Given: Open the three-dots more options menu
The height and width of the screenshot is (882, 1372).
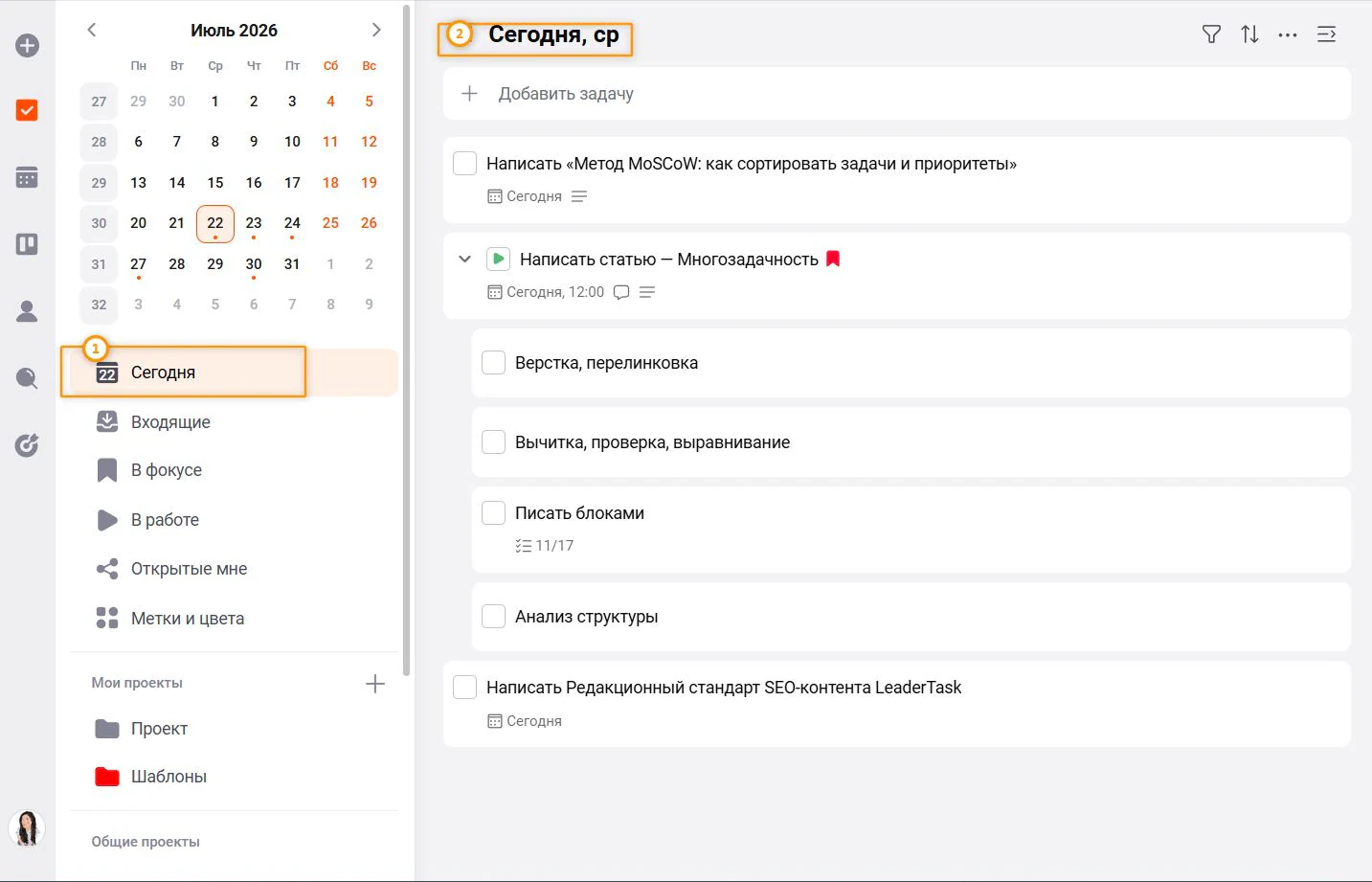Looking at the screenshot, I should pos(1288,34).
